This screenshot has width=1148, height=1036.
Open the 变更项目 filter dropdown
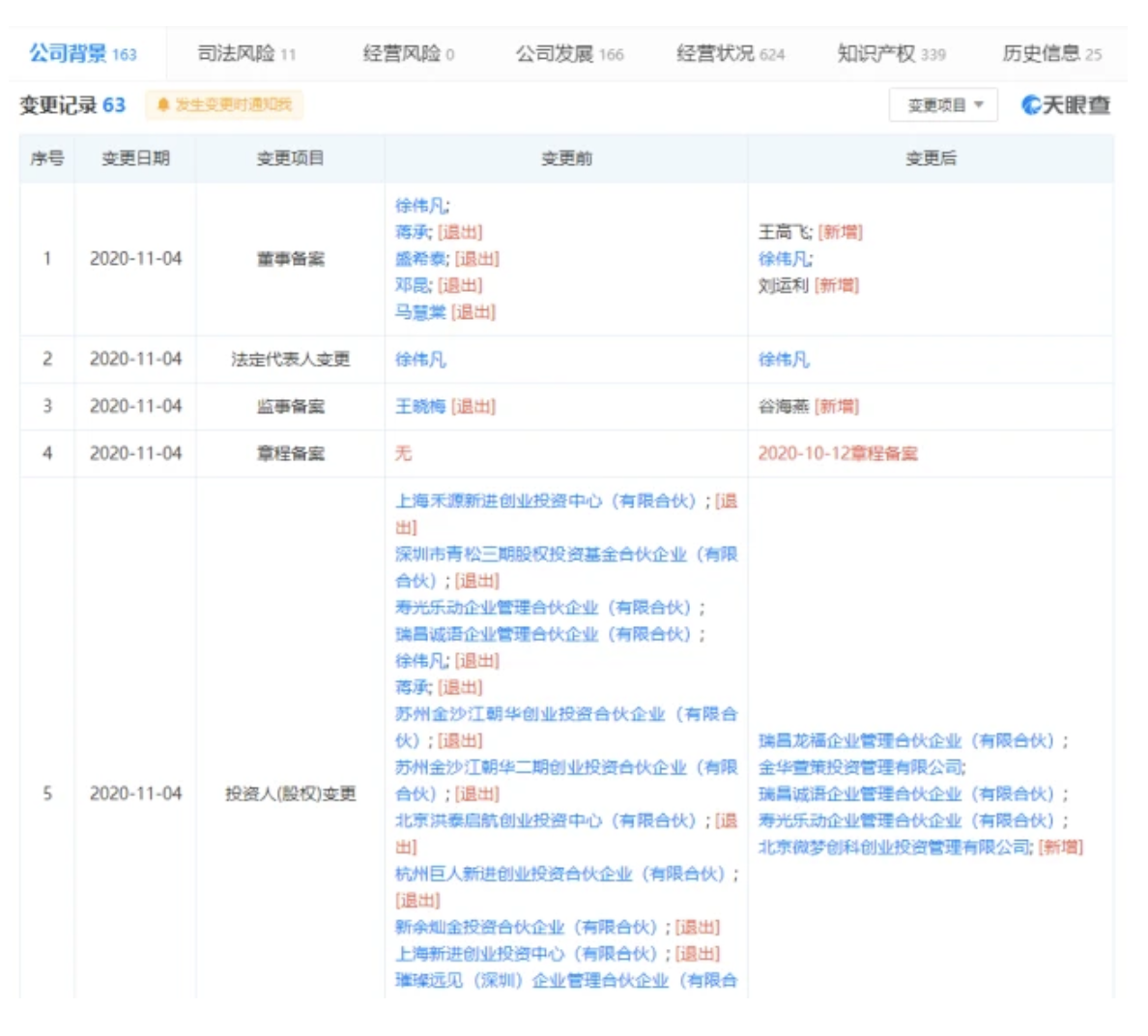pyautogui.click(x=944, y=104)
